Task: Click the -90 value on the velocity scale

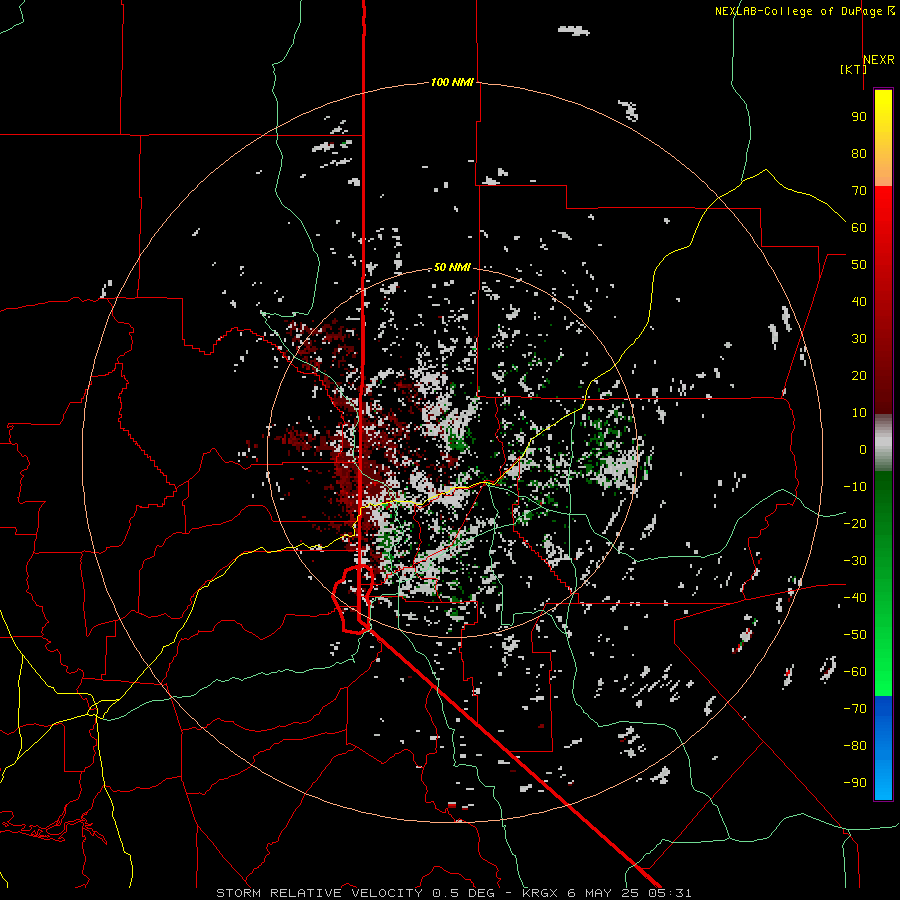Action: coord(855,782)
